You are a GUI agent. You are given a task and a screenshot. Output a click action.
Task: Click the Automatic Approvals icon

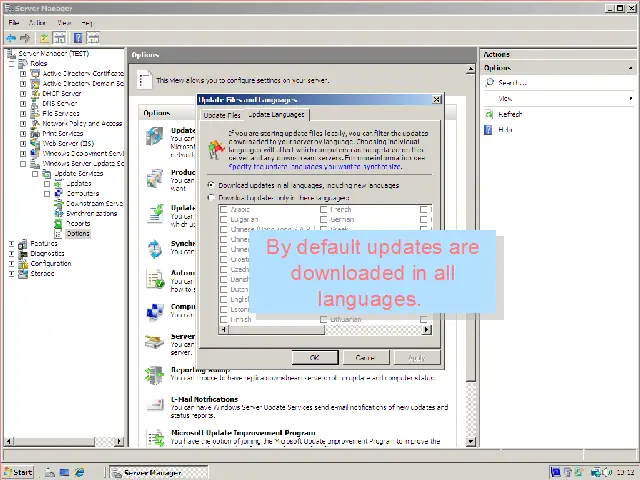click(x=155, y=280)
